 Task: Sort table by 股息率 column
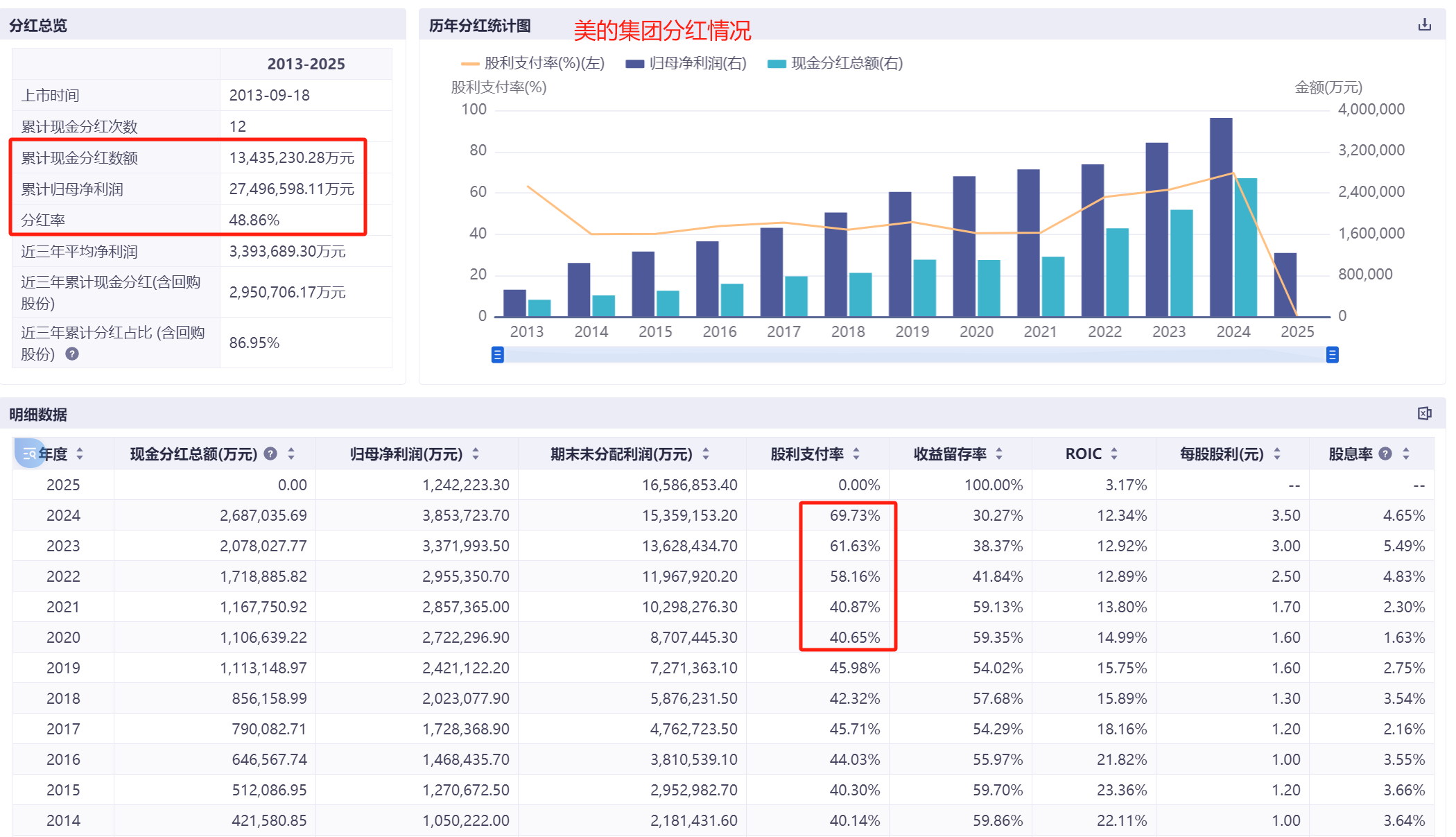pyautogui.click(x=1406, y=454)
